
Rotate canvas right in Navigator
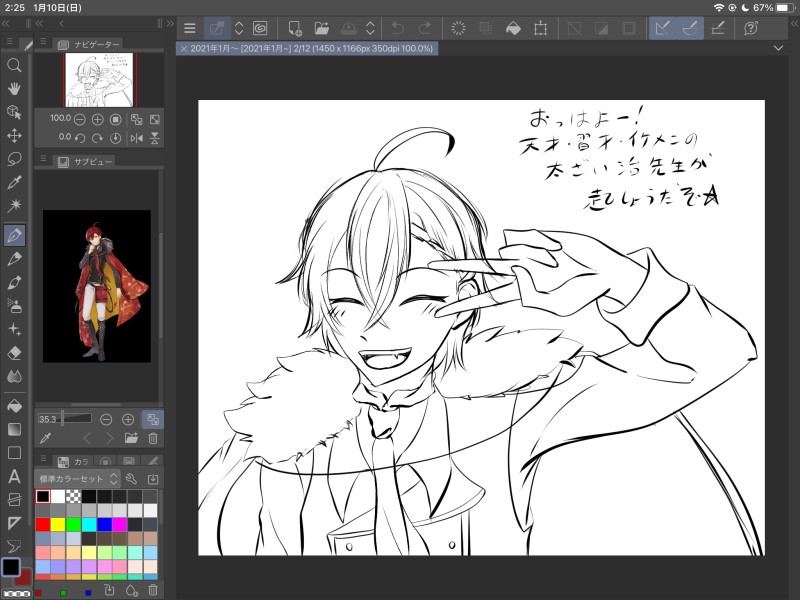(x=97, y=138)
